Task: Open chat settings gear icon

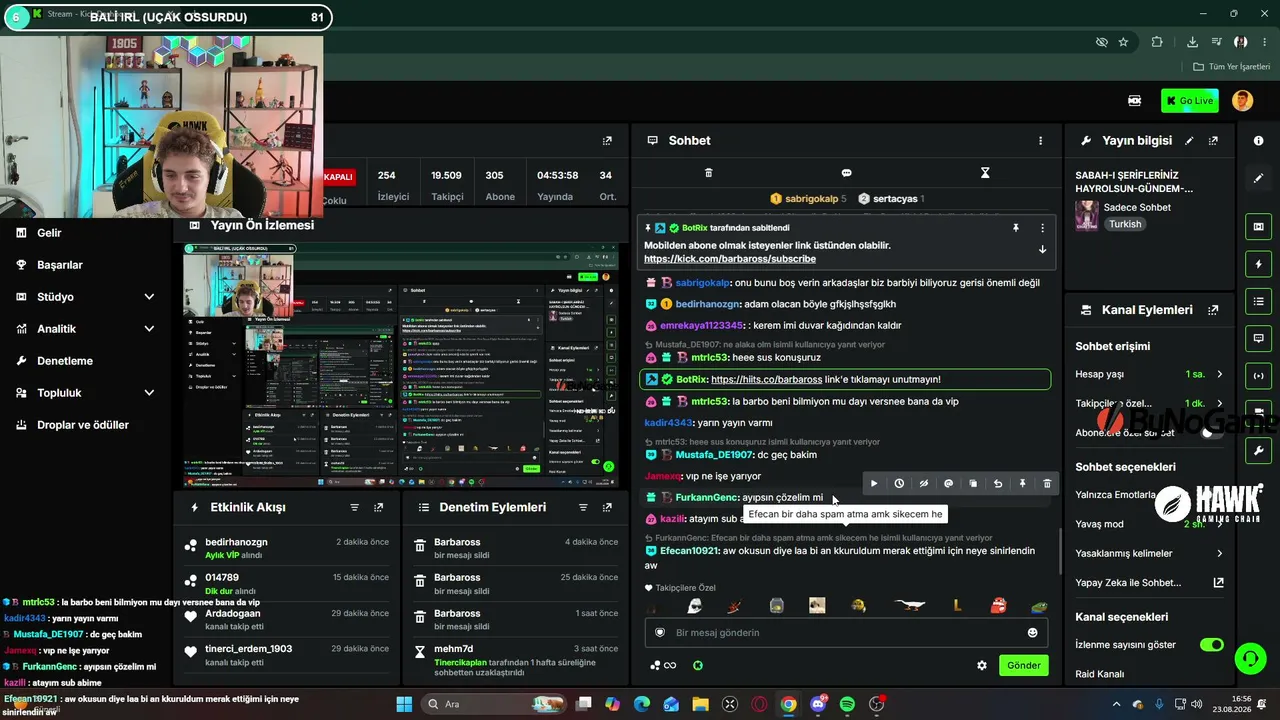Action: point(982,665)
